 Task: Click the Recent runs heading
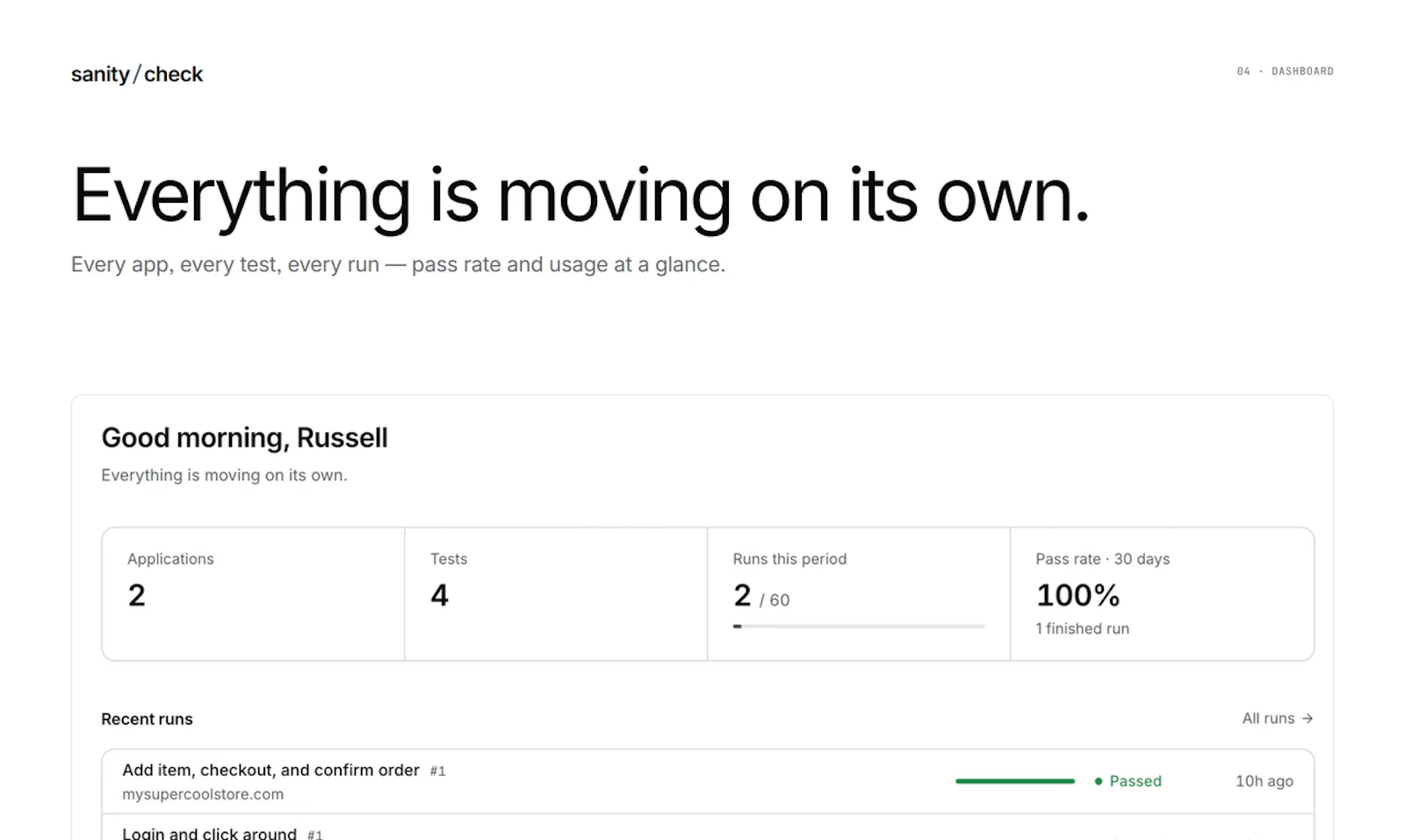coord(147,719)
